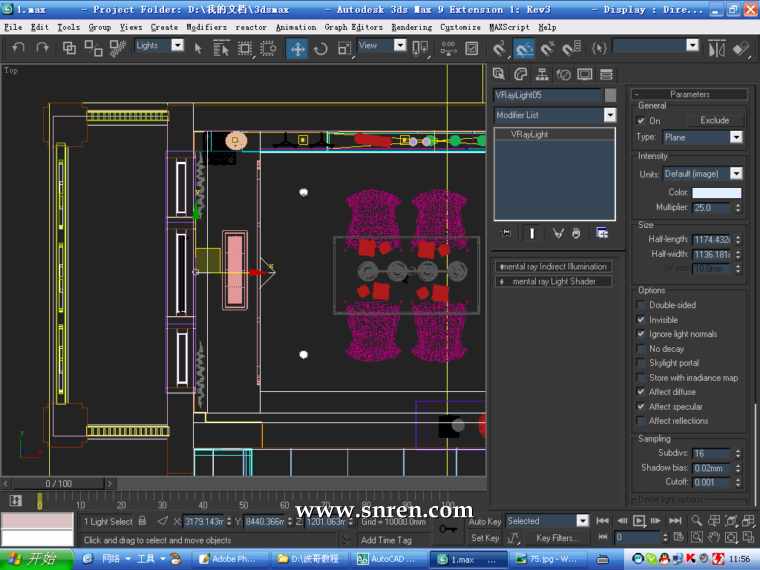Click the light Color swatch
760x570 pixels.
[x=716, y=192]
